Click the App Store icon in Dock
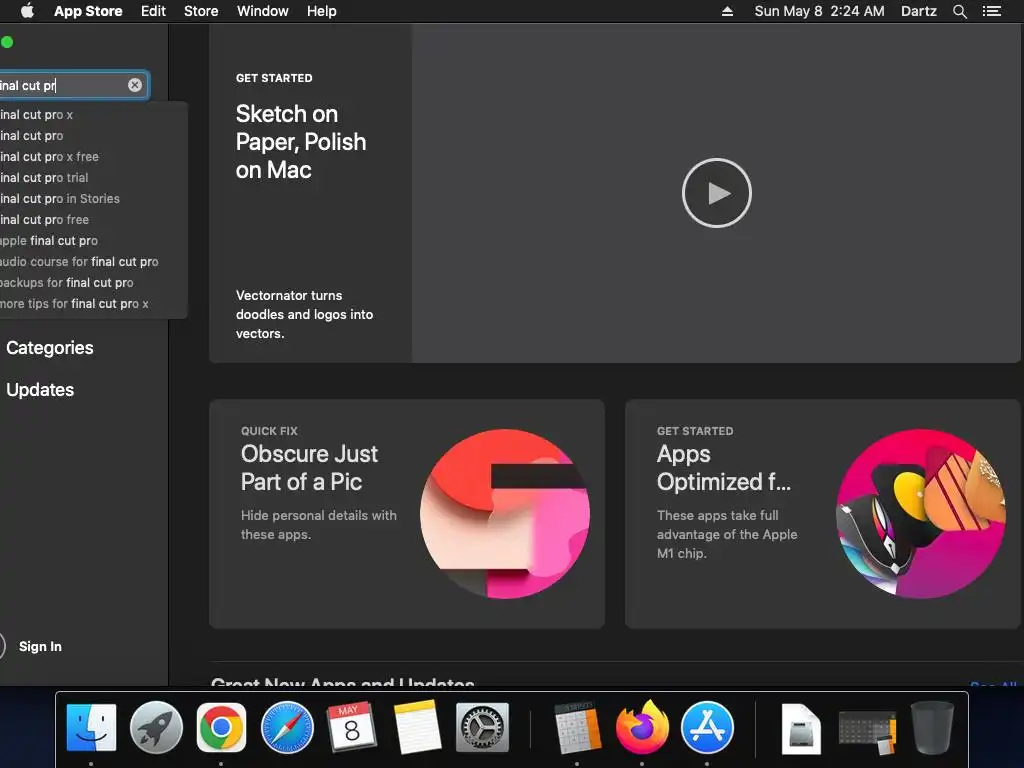Image resolution: width=1024 pixels, height=768 pixels. 707,727
